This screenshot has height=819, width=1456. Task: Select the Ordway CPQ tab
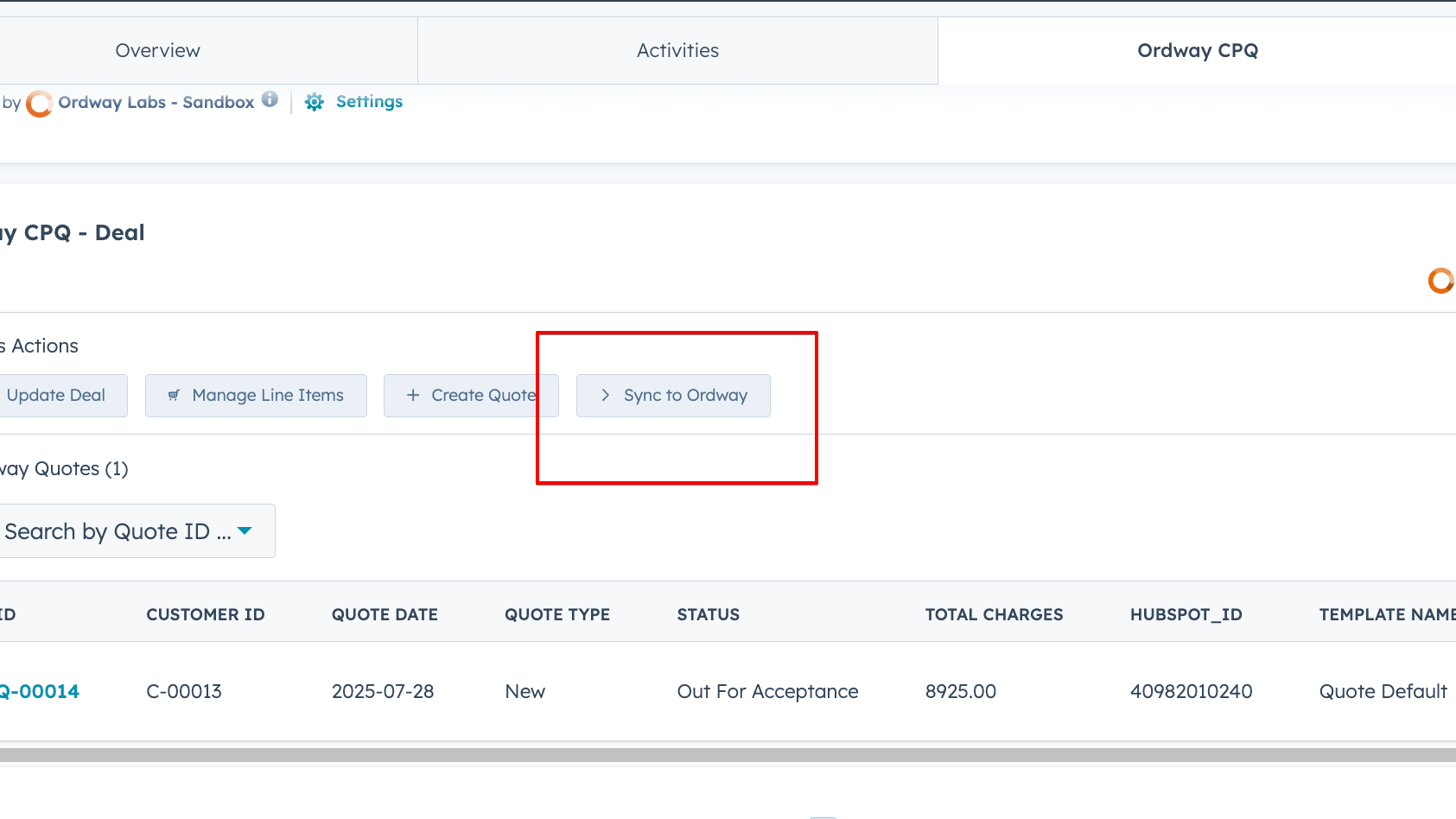(x=1197, y=51)
